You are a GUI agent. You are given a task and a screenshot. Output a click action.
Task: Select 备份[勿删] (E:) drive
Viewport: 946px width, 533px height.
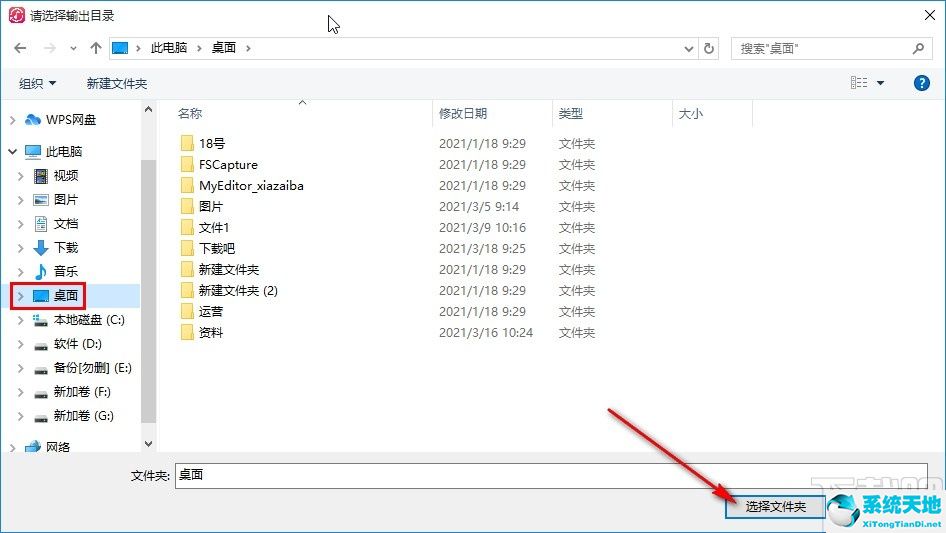click(x=92, y=368)
